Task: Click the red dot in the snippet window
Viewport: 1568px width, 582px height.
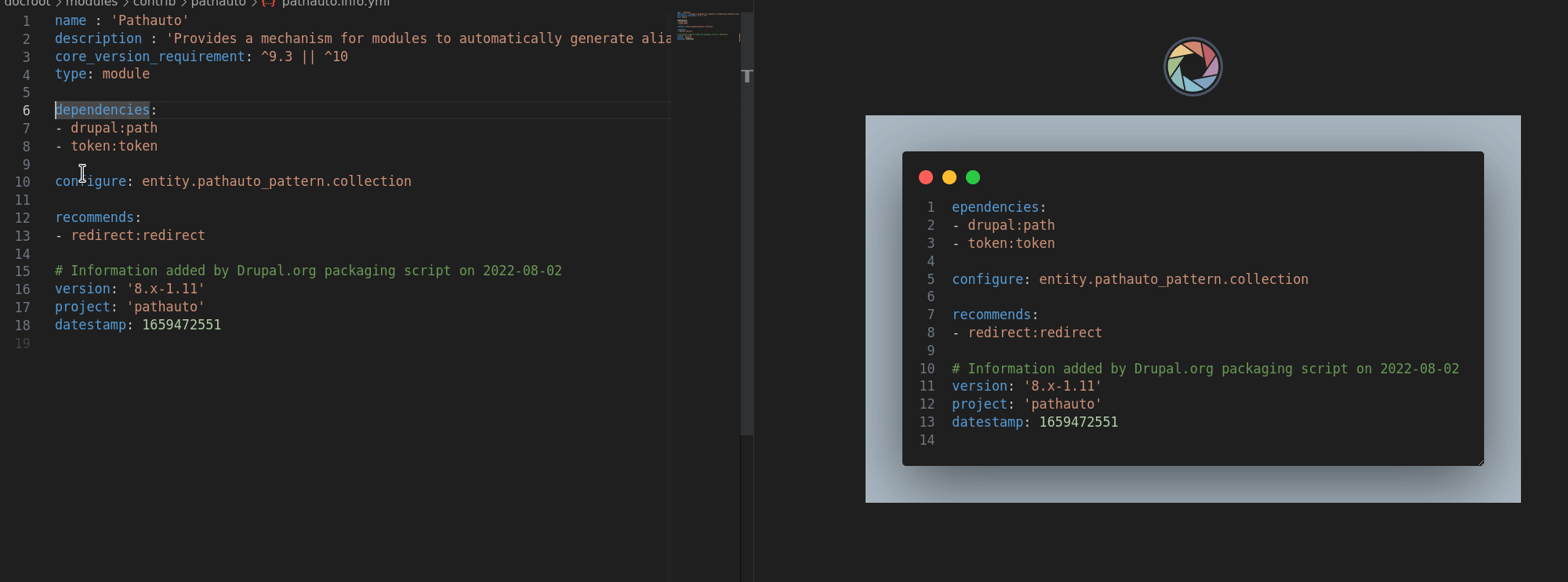Action: click(x=926, y=177)
